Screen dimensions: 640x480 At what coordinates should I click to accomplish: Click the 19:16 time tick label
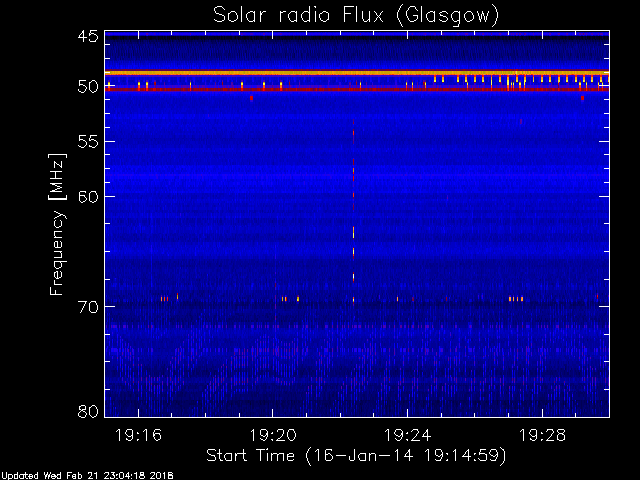click(138, 435)
